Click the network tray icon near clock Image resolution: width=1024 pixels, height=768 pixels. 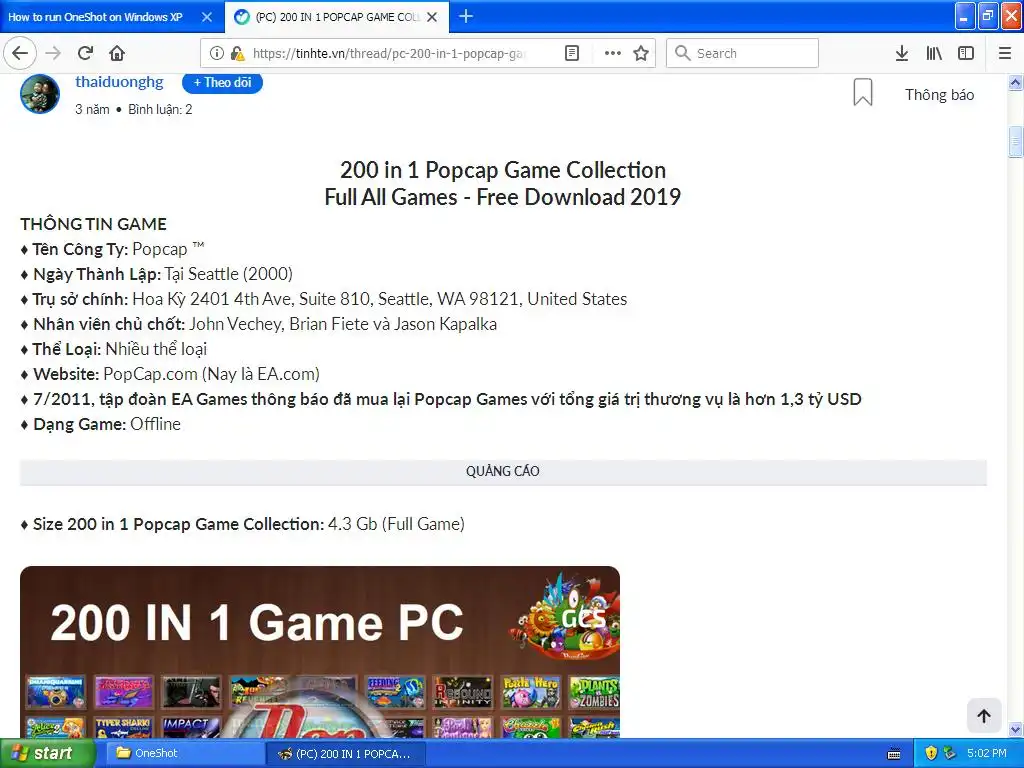pyautogui.click(x=950, y=753)
